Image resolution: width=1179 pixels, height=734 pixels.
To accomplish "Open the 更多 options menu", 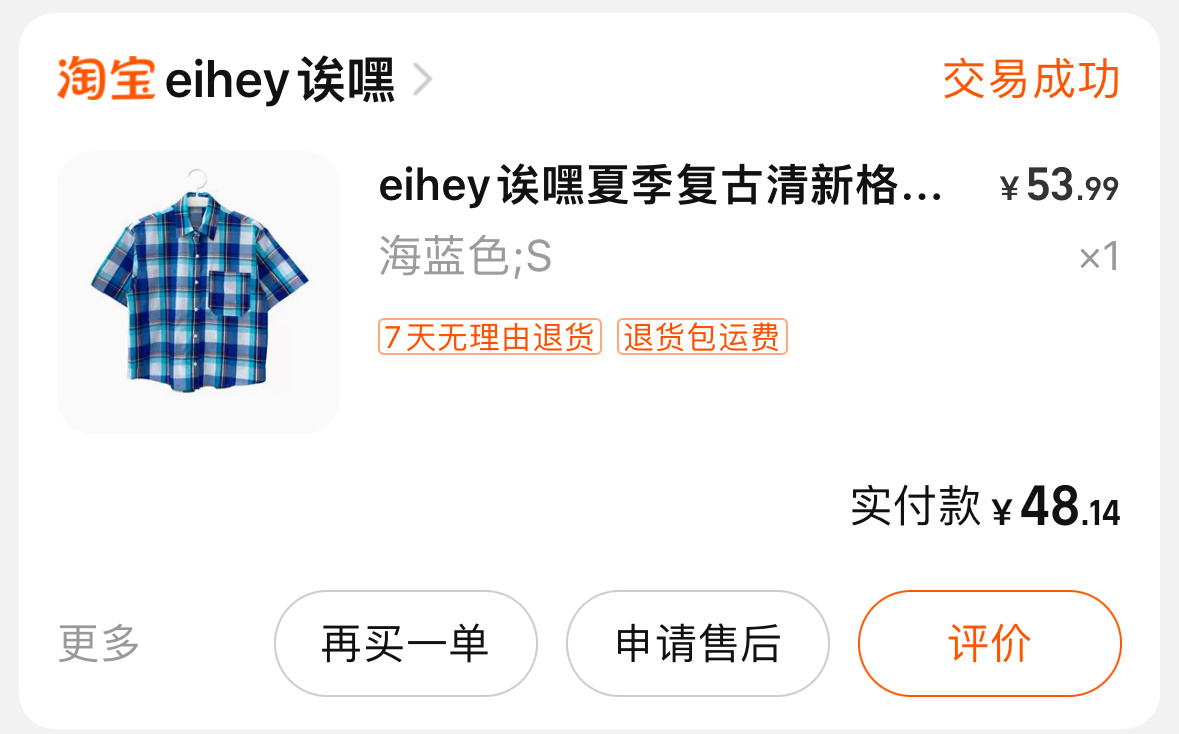I will pos(99,643).
